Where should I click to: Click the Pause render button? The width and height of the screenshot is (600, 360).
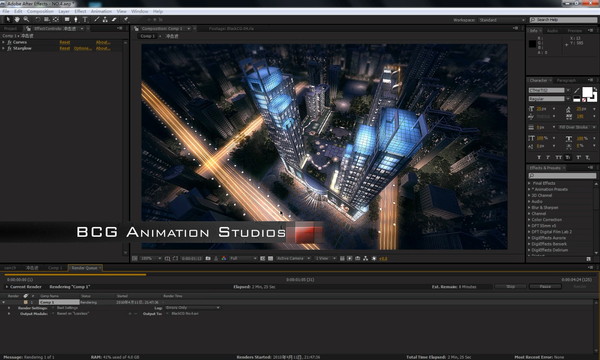(545, 287)
